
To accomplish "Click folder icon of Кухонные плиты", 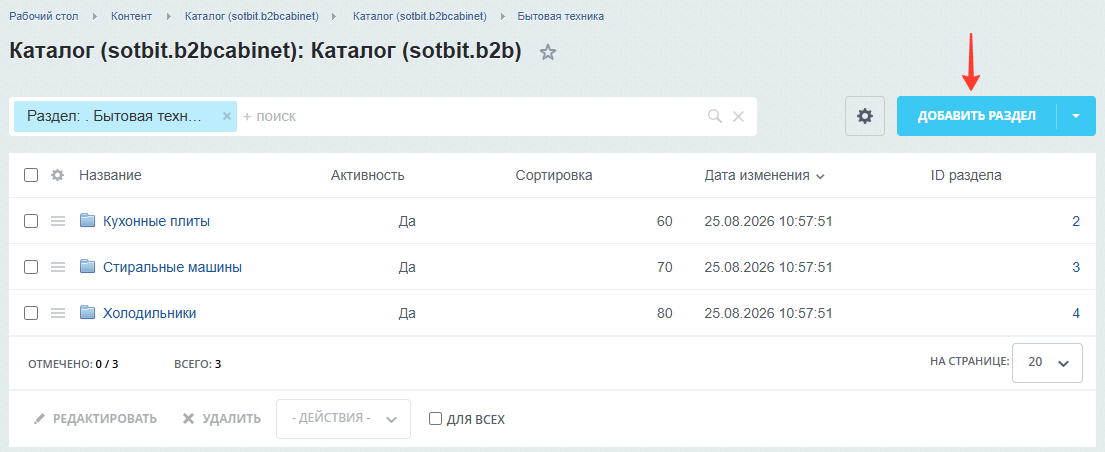I will [x=87, y=221].
